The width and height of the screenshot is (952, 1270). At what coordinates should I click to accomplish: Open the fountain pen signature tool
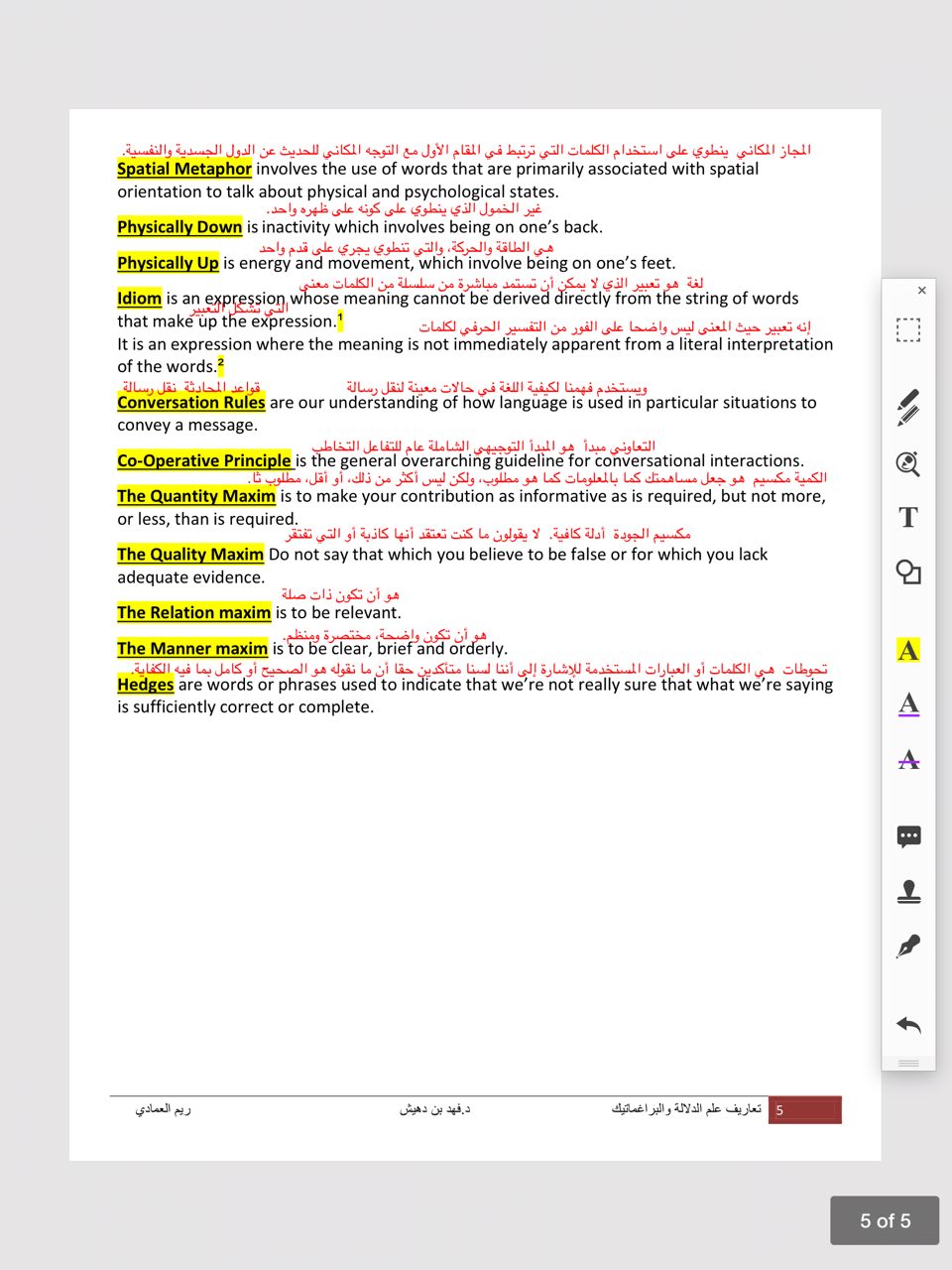908,947
